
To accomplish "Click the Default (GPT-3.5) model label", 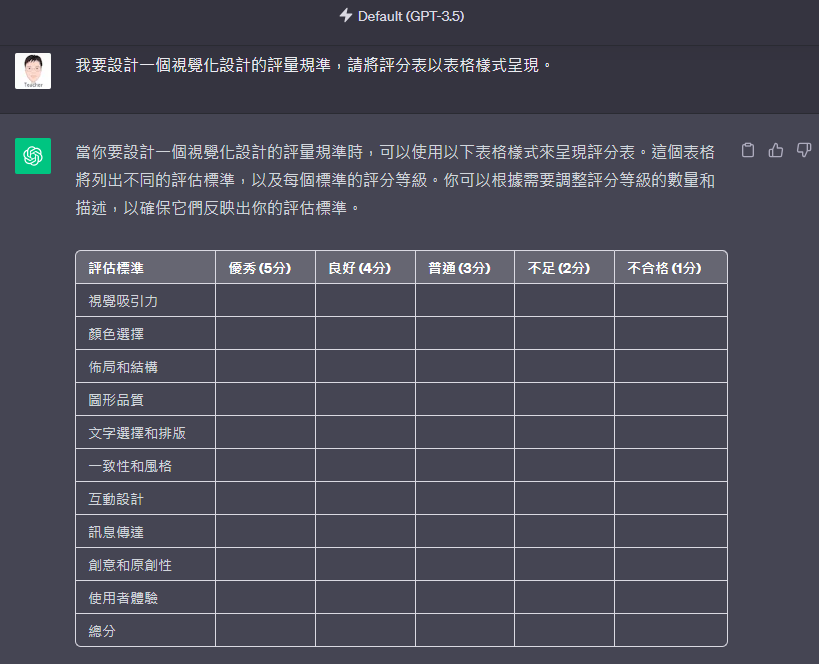I will (411, 16).
